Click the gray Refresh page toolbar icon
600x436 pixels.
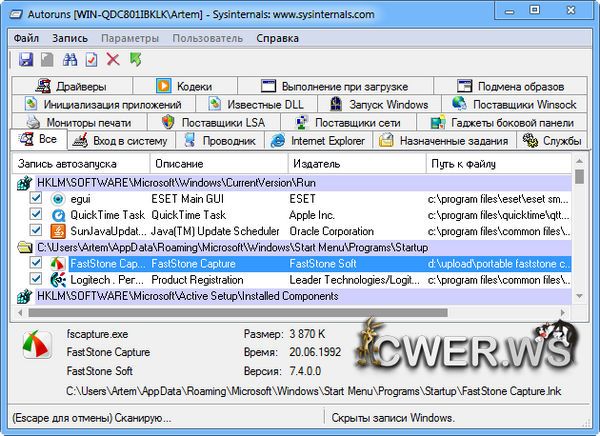click(x=47, y=60)
